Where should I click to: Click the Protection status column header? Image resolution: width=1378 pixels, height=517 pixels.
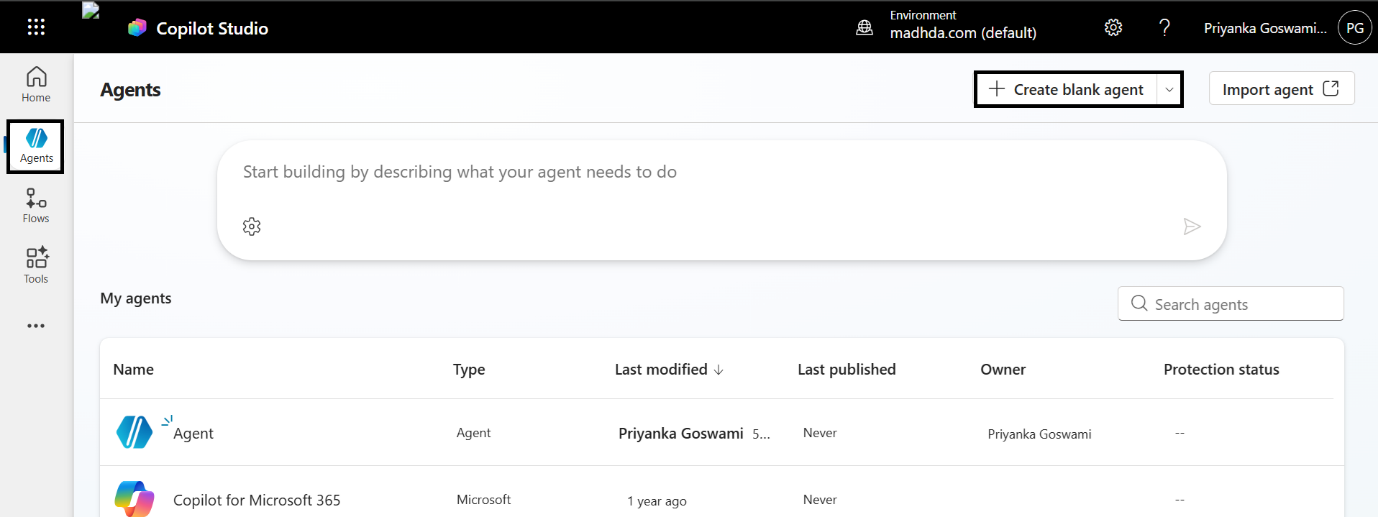point(1221,369)
